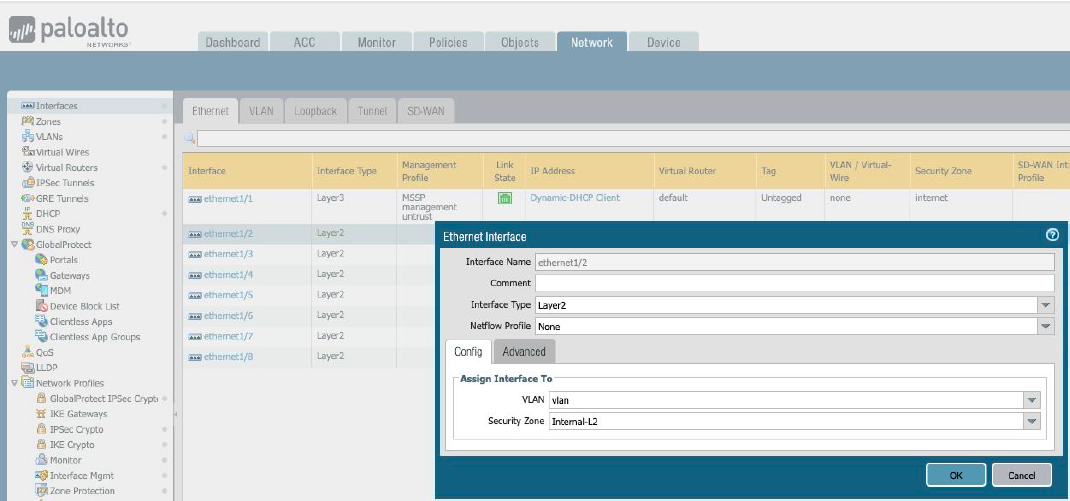
Task: Click the QoS icon in left panel
Action: tap(28, 352)
